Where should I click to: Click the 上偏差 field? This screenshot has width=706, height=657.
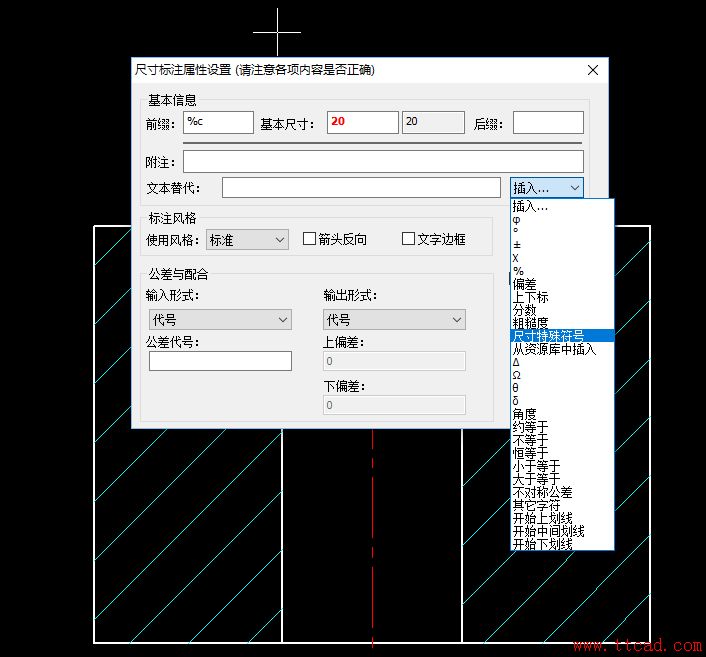394,361
